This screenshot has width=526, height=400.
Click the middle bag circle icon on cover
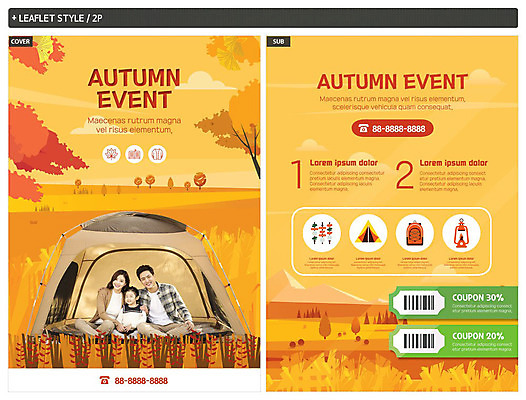click(134, 154)
